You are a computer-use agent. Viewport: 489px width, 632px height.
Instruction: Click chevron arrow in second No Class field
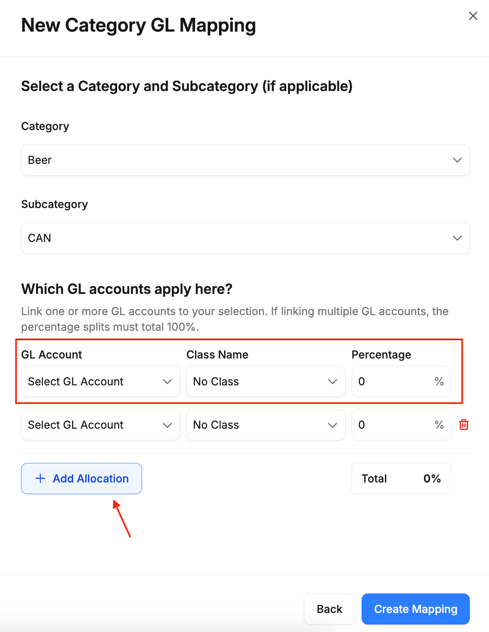click(332, 425)
